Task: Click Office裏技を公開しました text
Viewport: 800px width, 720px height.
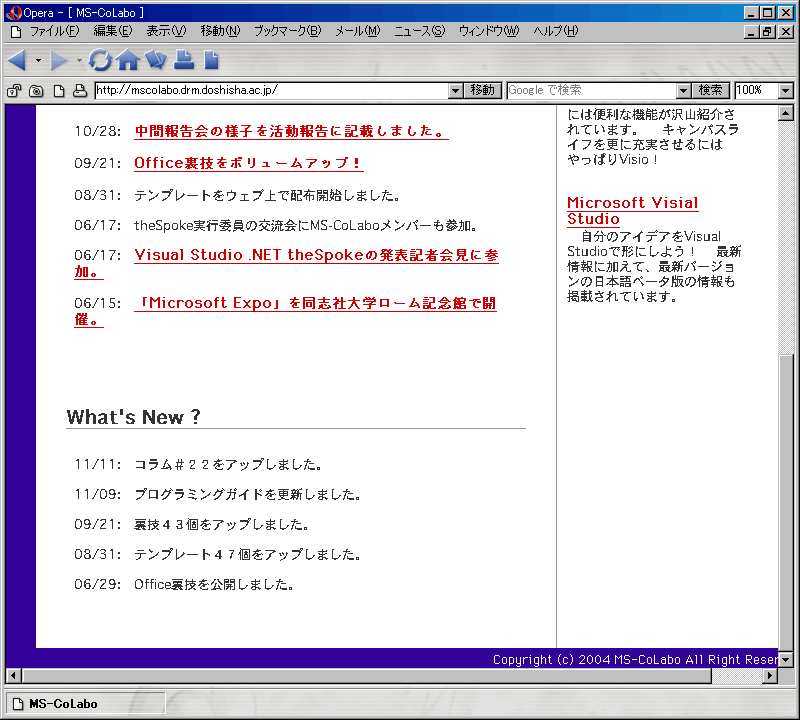Action: 214,584
